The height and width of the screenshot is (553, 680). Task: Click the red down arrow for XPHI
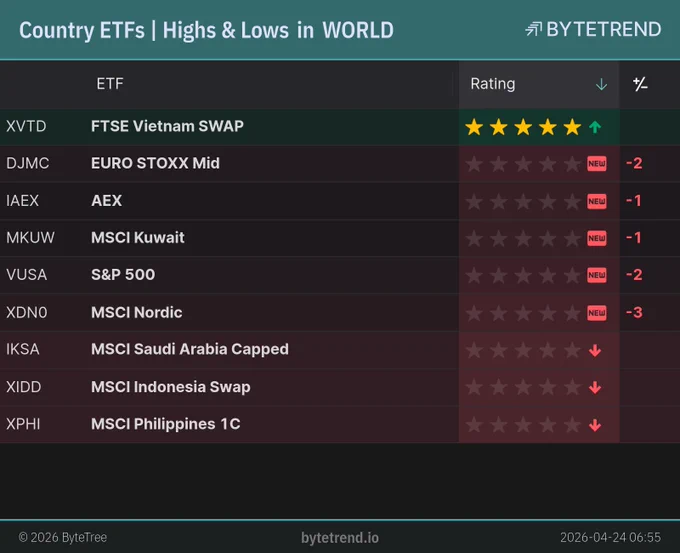[x=595, y=425]
